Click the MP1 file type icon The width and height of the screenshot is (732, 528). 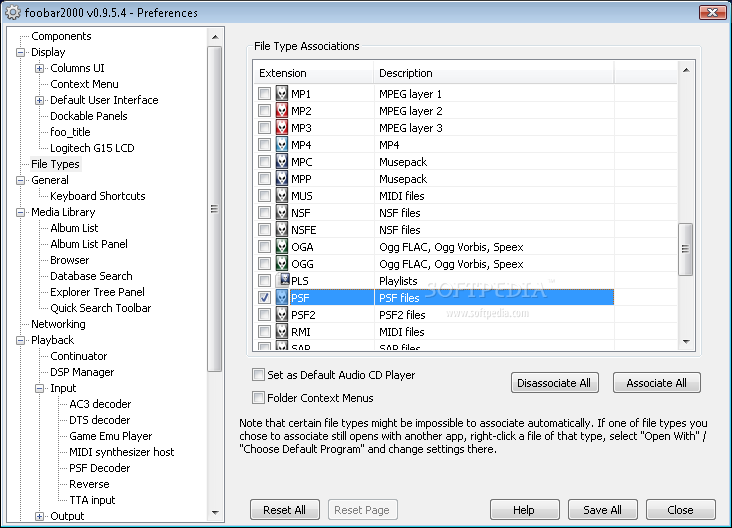click(x=282, y=93)
